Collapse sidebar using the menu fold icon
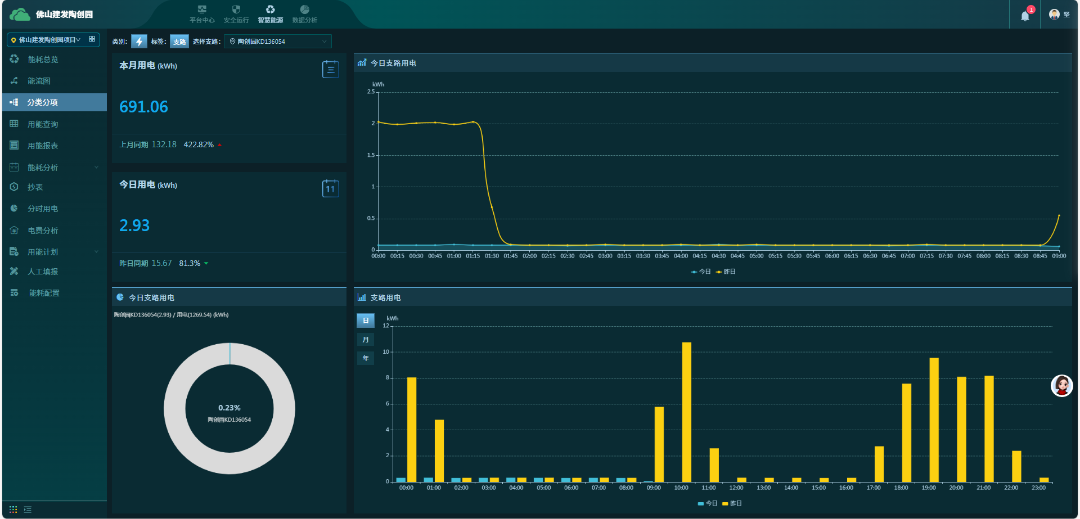 click(27, 510)
